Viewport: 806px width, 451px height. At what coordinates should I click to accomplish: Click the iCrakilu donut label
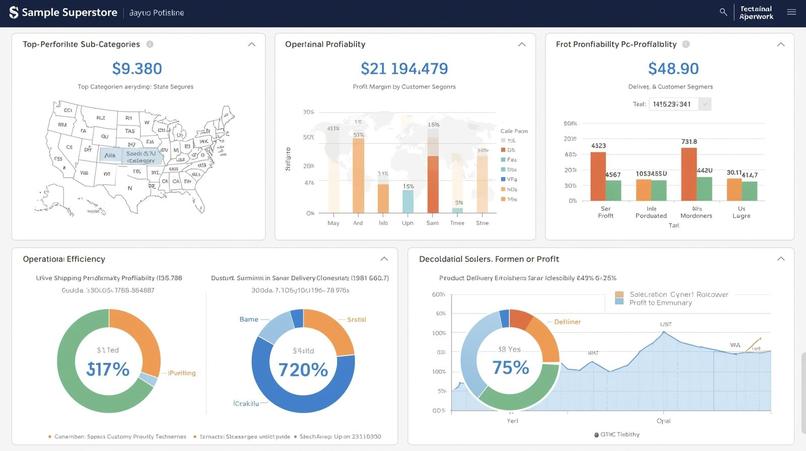tap(246, 404)
